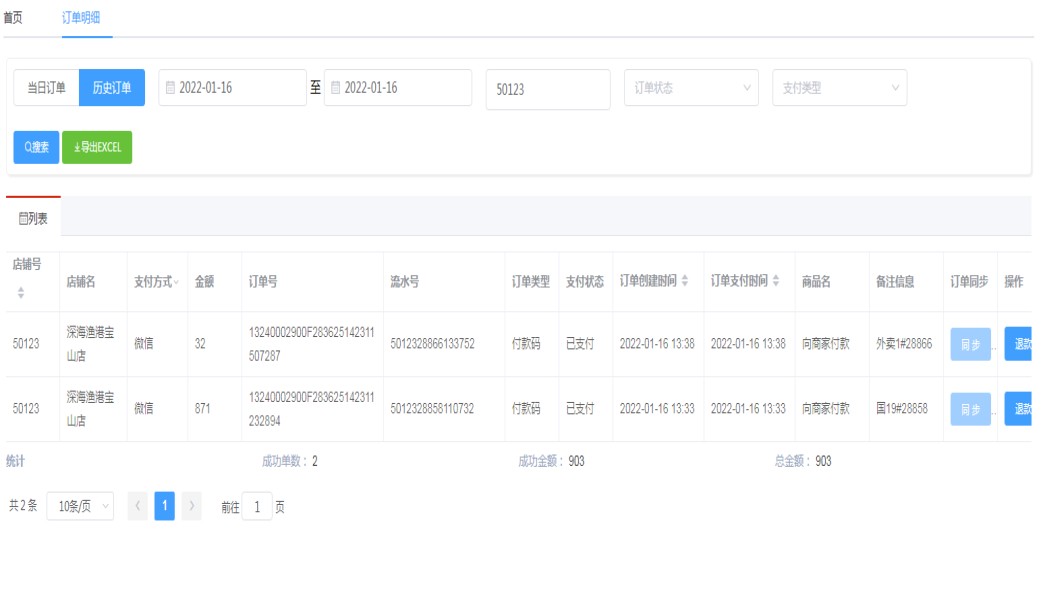Click 同步 button for the 32 amount order
The height and width of the screenshot is (605, 1043).
point(970,344)
